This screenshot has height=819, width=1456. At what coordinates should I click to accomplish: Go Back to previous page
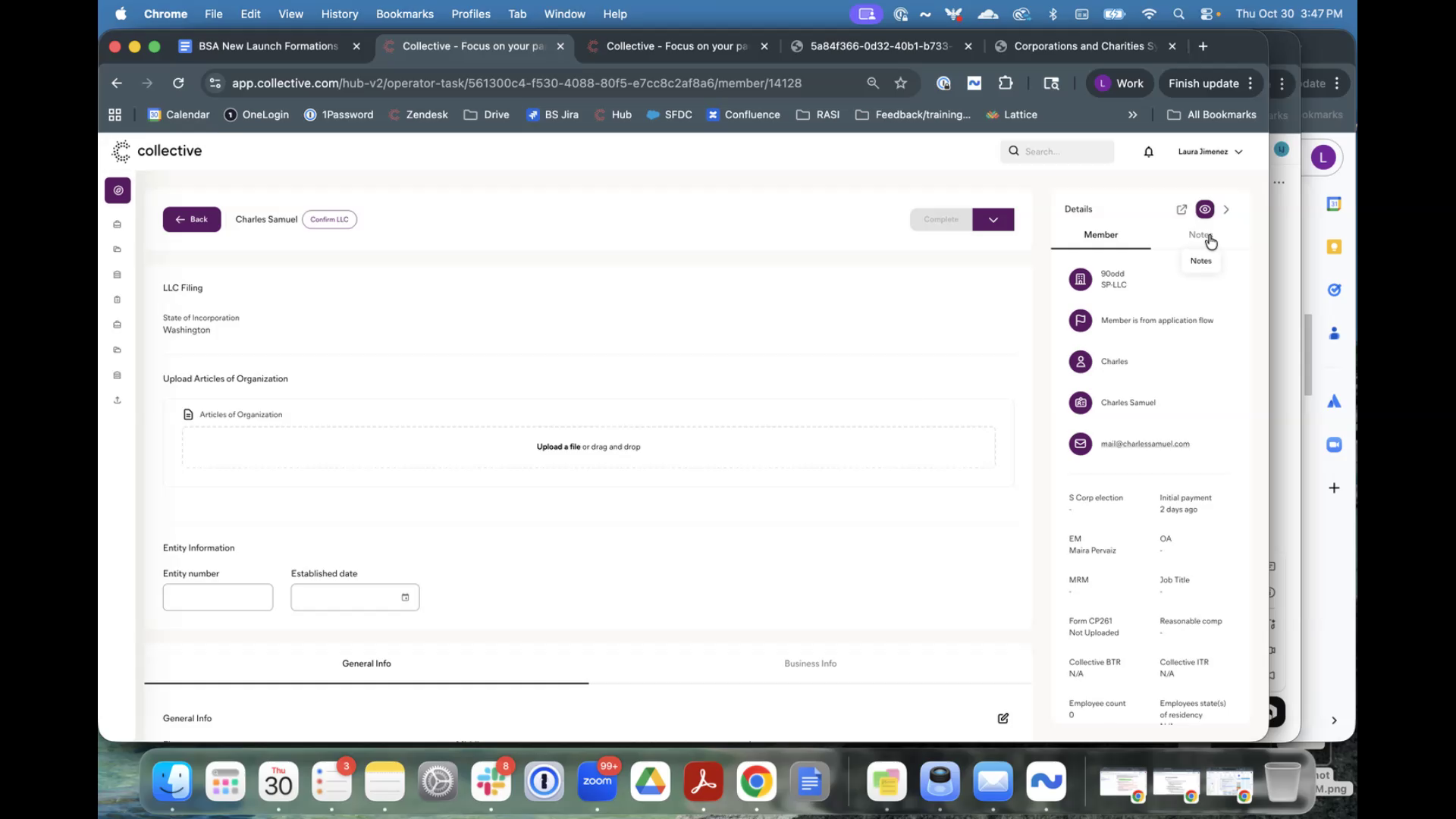pyautogui.click(x=192, y=219)
